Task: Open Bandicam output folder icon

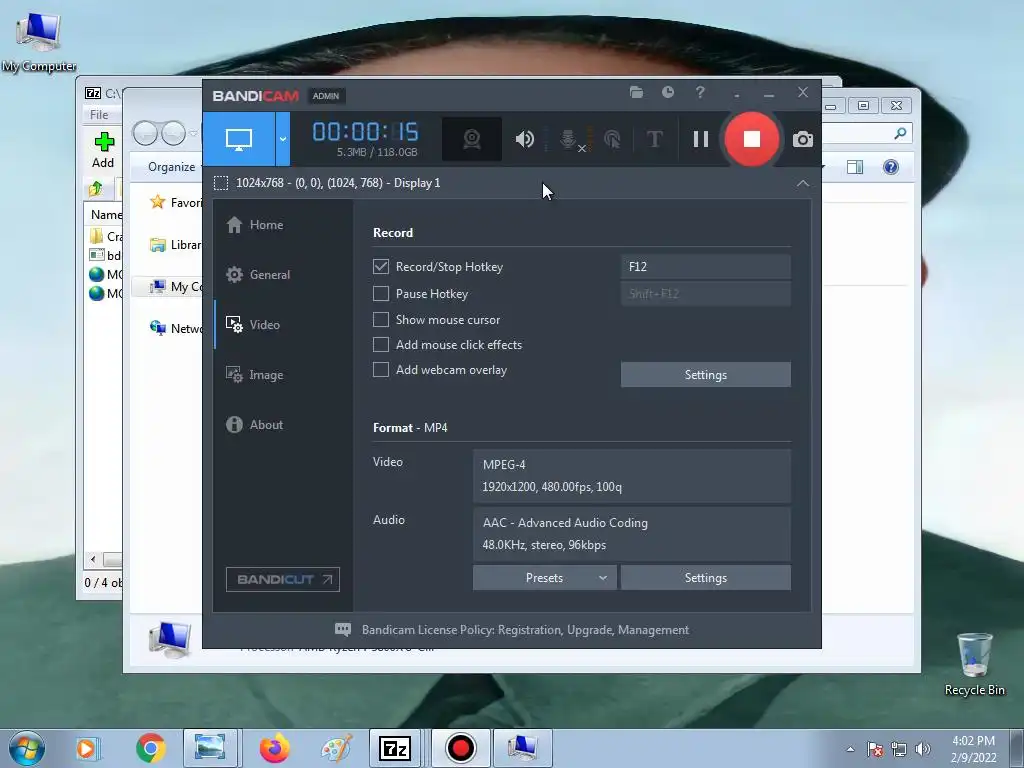Action: click(636, 92)
